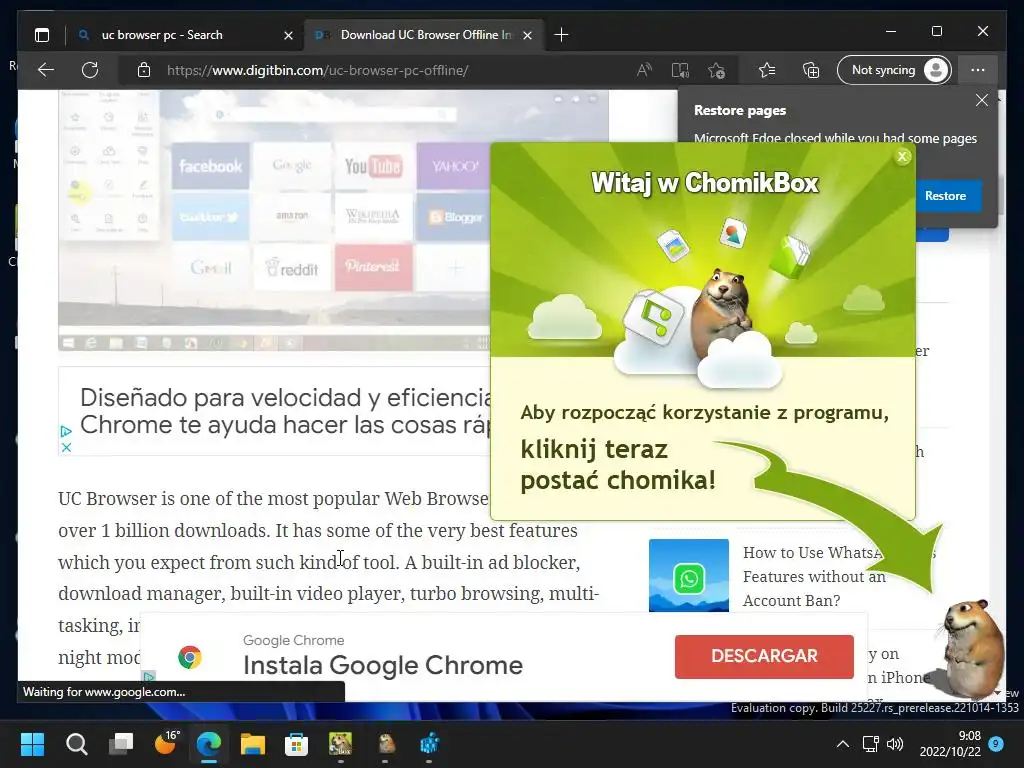The height and width of the screenshot is (768, 1024).
Task: Open the ChomikBox taskbar app
Action: pyautogui.click(x=340, y=743)
